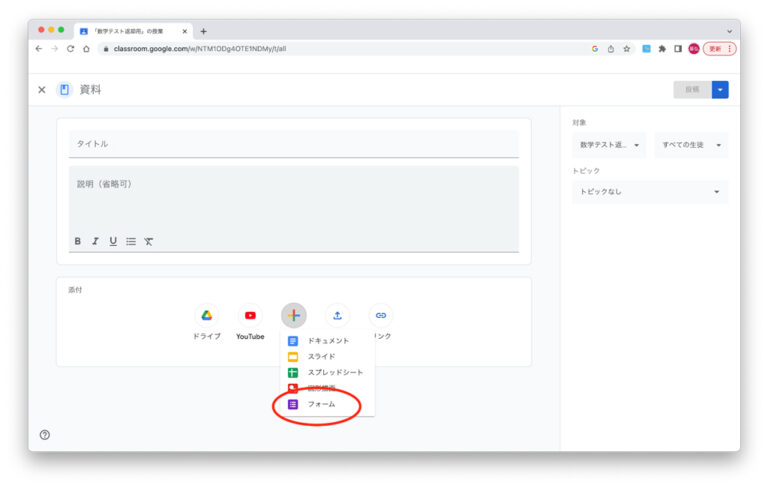Open Google Drive attachment picker

[x=206, y=315]
